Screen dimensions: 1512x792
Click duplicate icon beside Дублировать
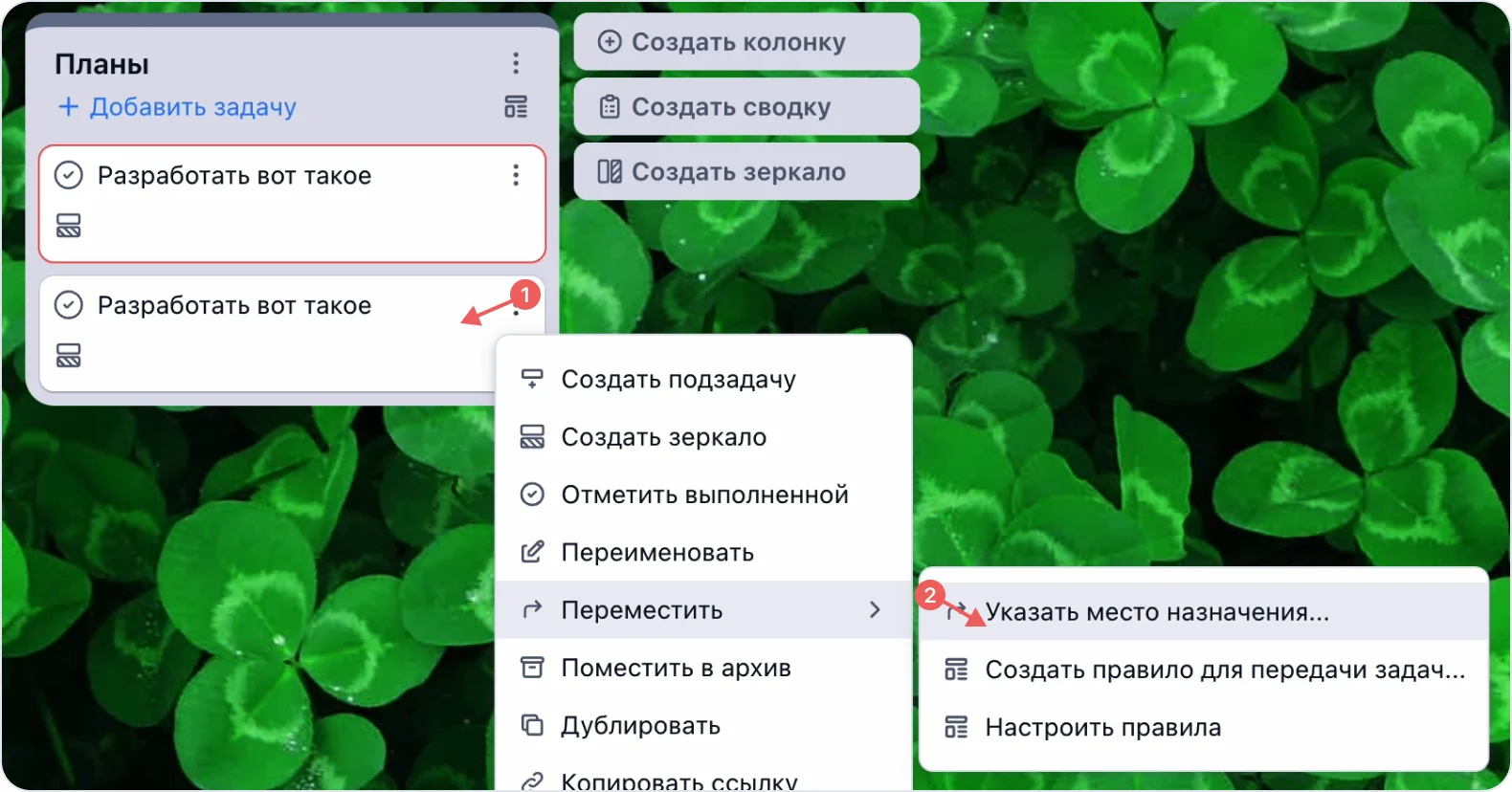(532, 724)
